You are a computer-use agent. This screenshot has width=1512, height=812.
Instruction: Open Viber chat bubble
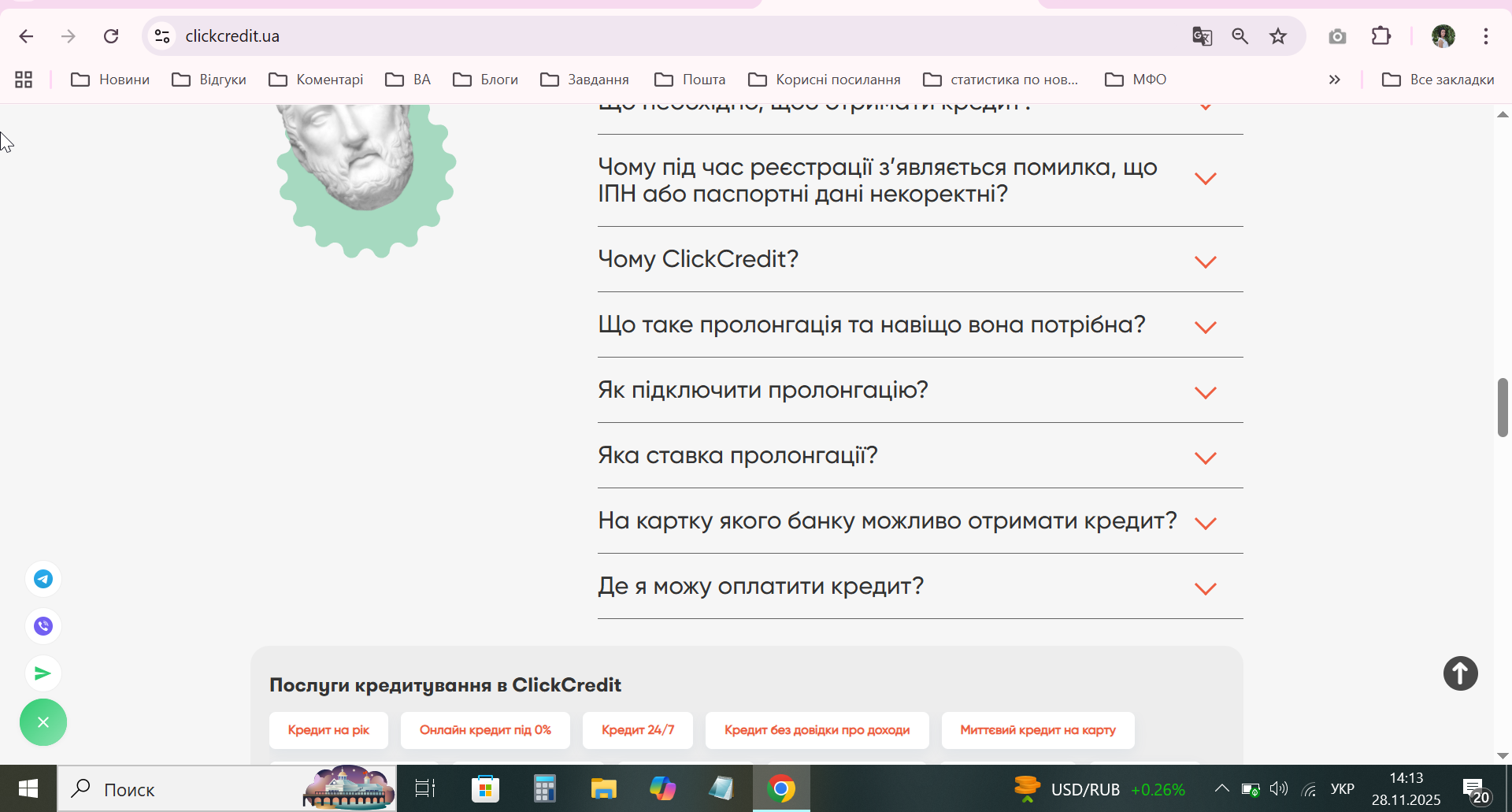[x=43, y=626]
